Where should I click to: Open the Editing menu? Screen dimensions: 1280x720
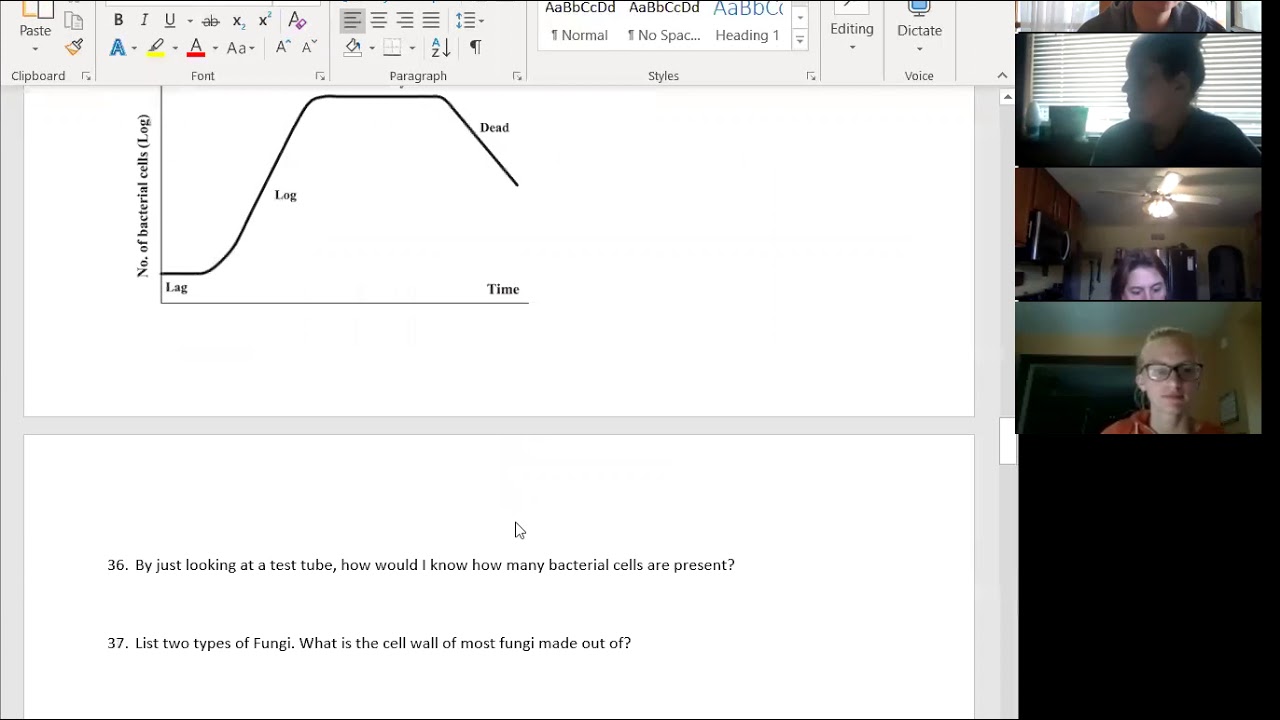coord(852,29)
